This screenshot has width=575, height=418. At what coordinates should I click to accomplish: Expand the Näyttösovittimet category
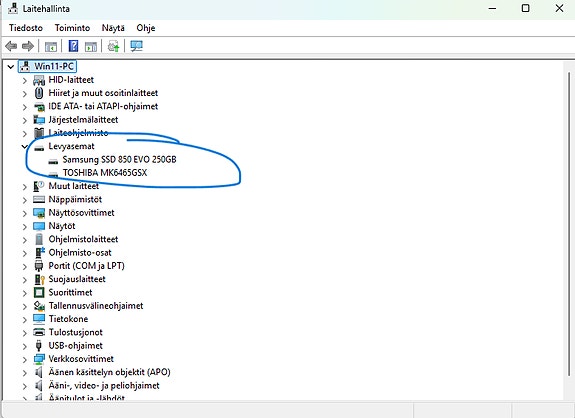click(25, 213)
